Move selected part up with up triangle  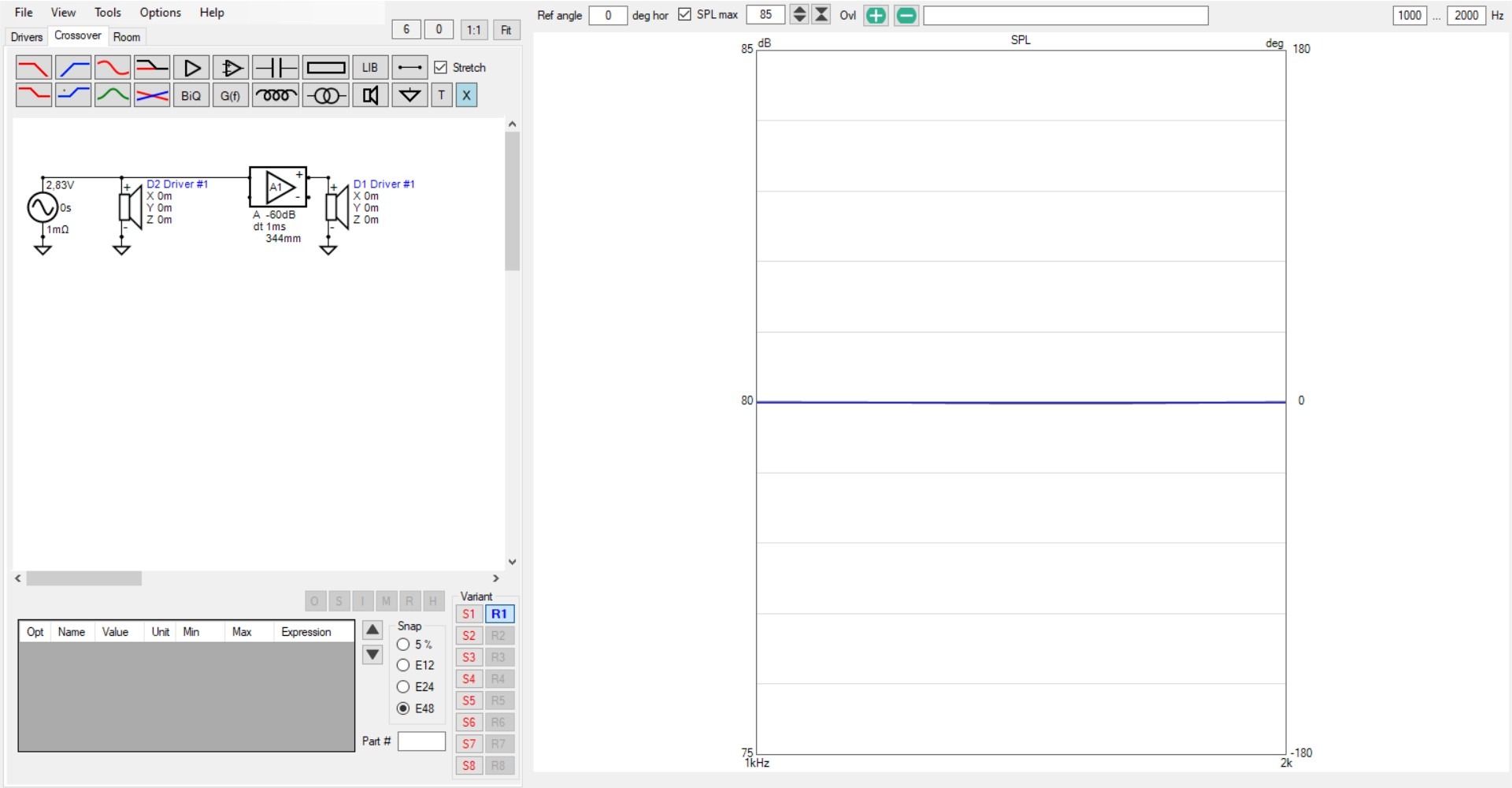(x=372, y=630)
